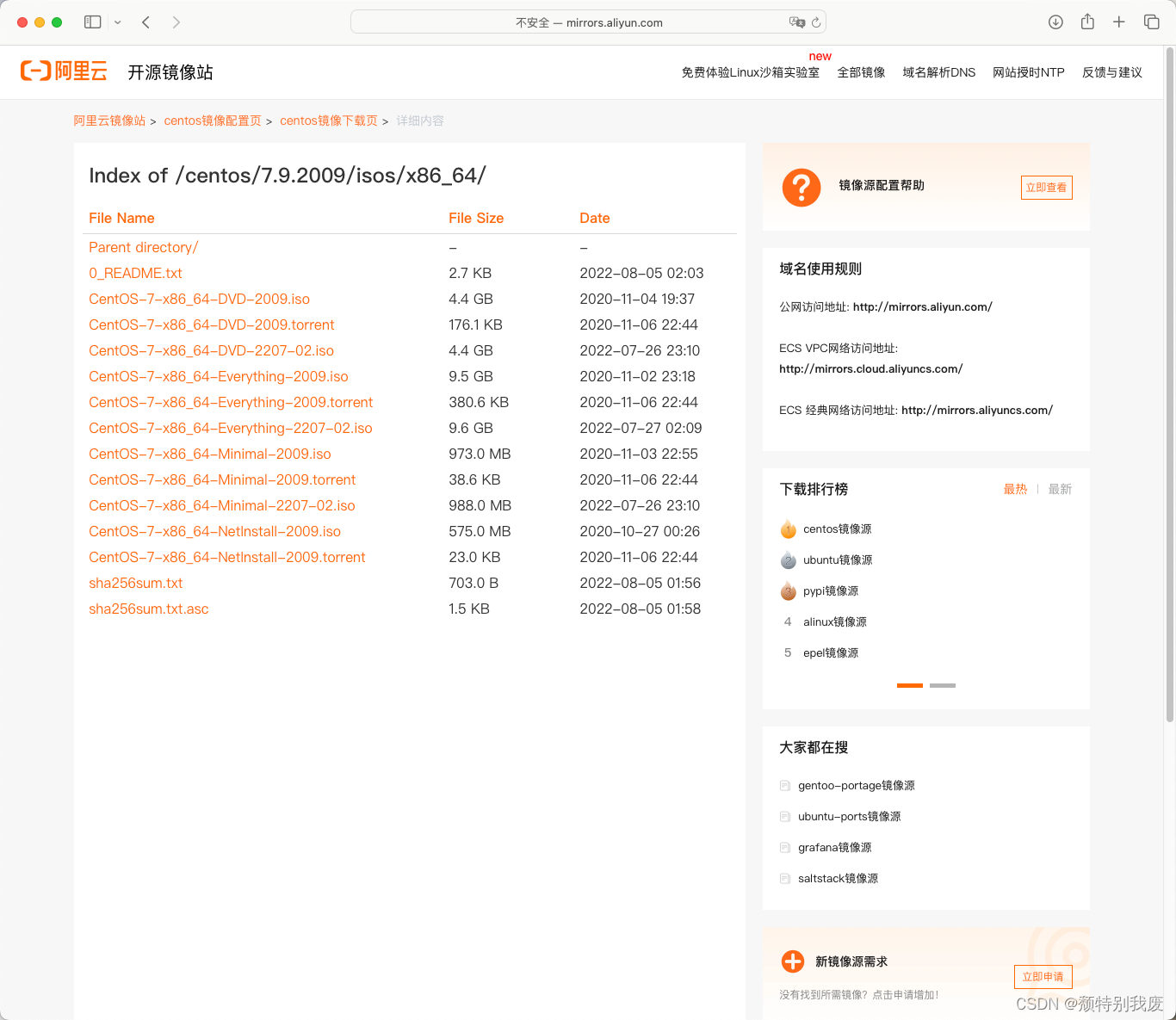
Task: Open the 0_README.txt file
Action: click(x=135, y=273)
